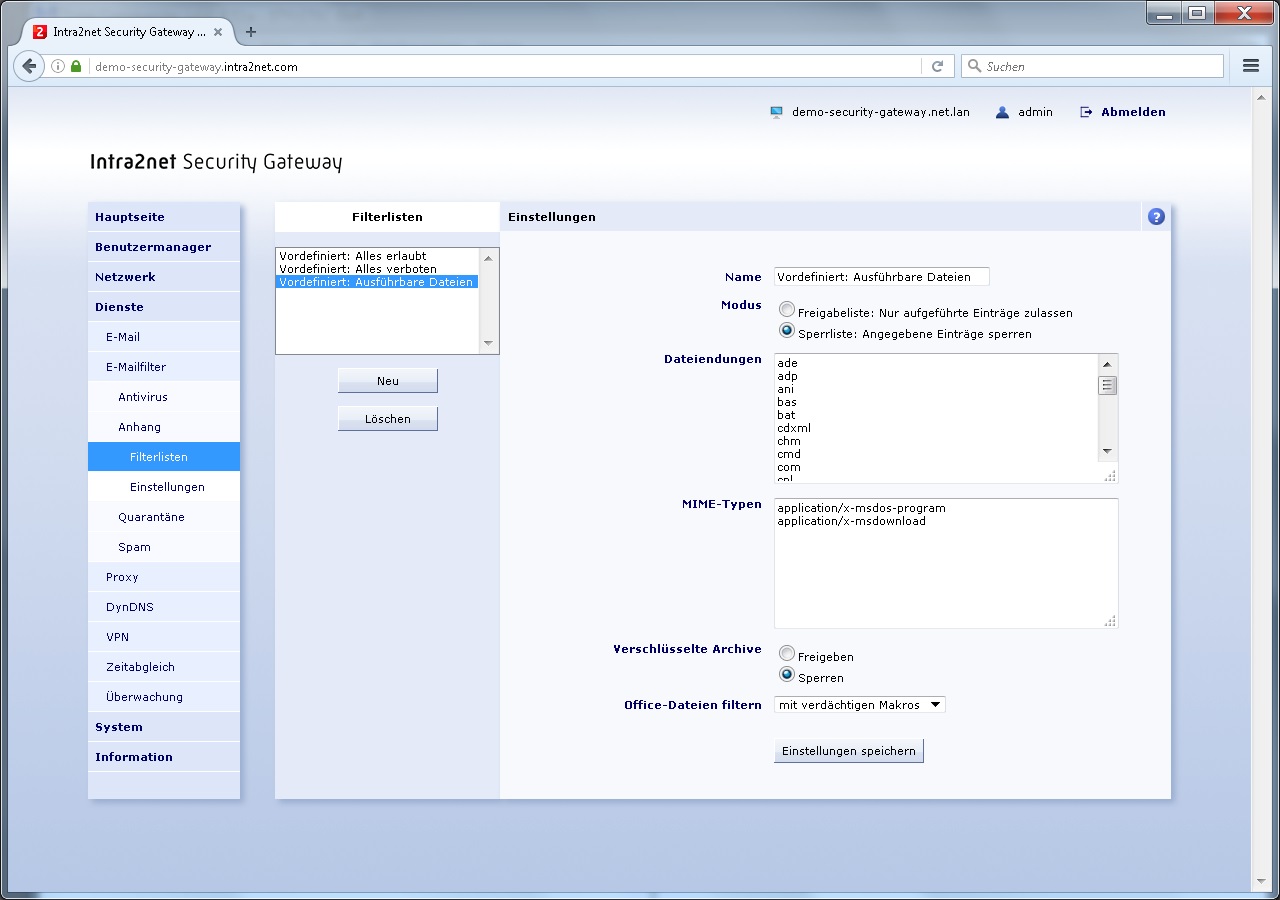Open a new browser tab with plus
Screen dimensions: 1280x900
pyautogui.click(x=251, y=32)
